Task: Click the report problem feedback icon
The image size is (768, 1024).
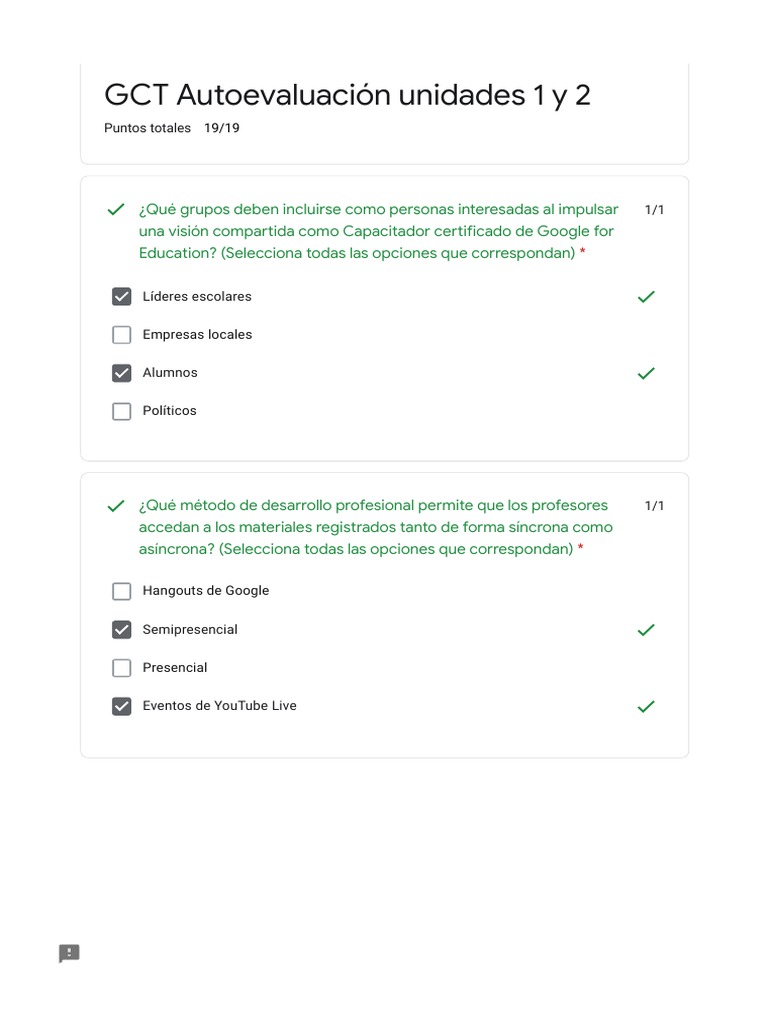Action: 69,953
